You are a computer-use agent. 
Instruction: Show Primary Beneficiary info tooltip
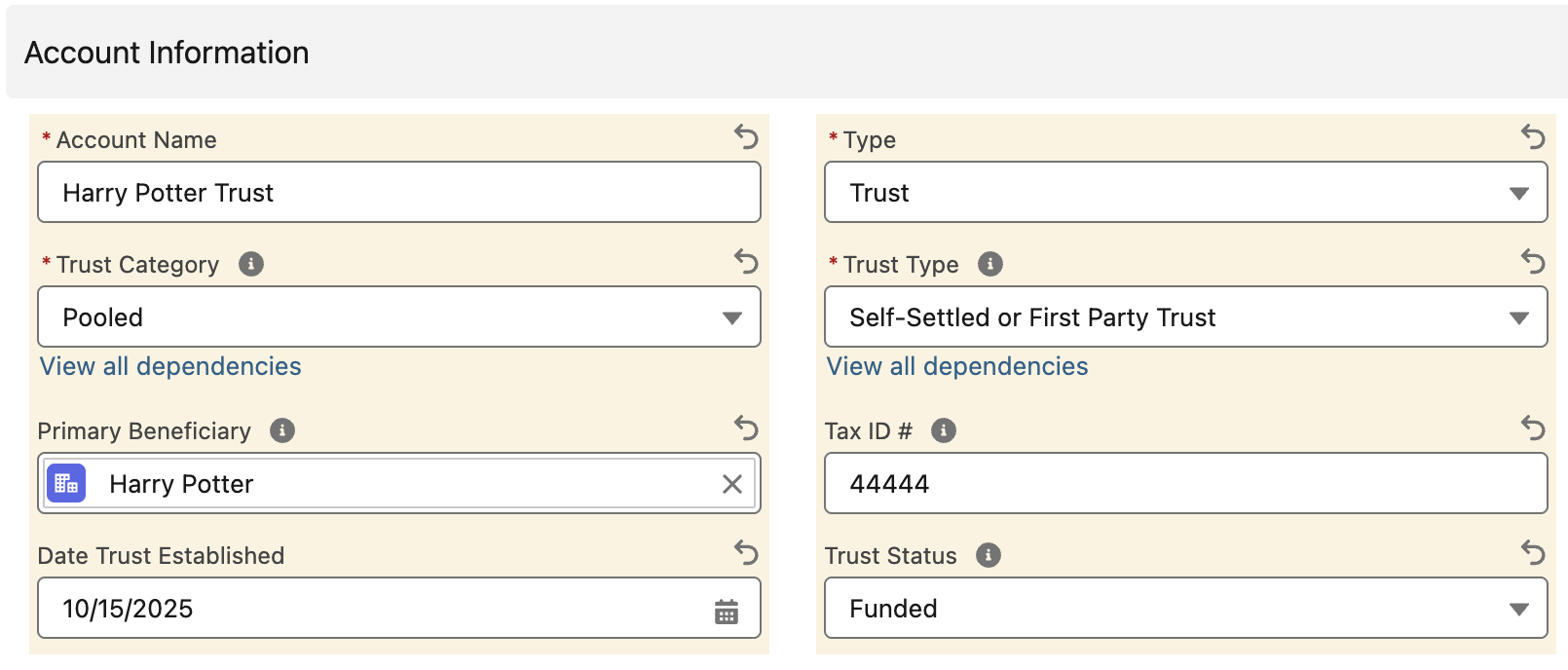(x=282, y=430)
